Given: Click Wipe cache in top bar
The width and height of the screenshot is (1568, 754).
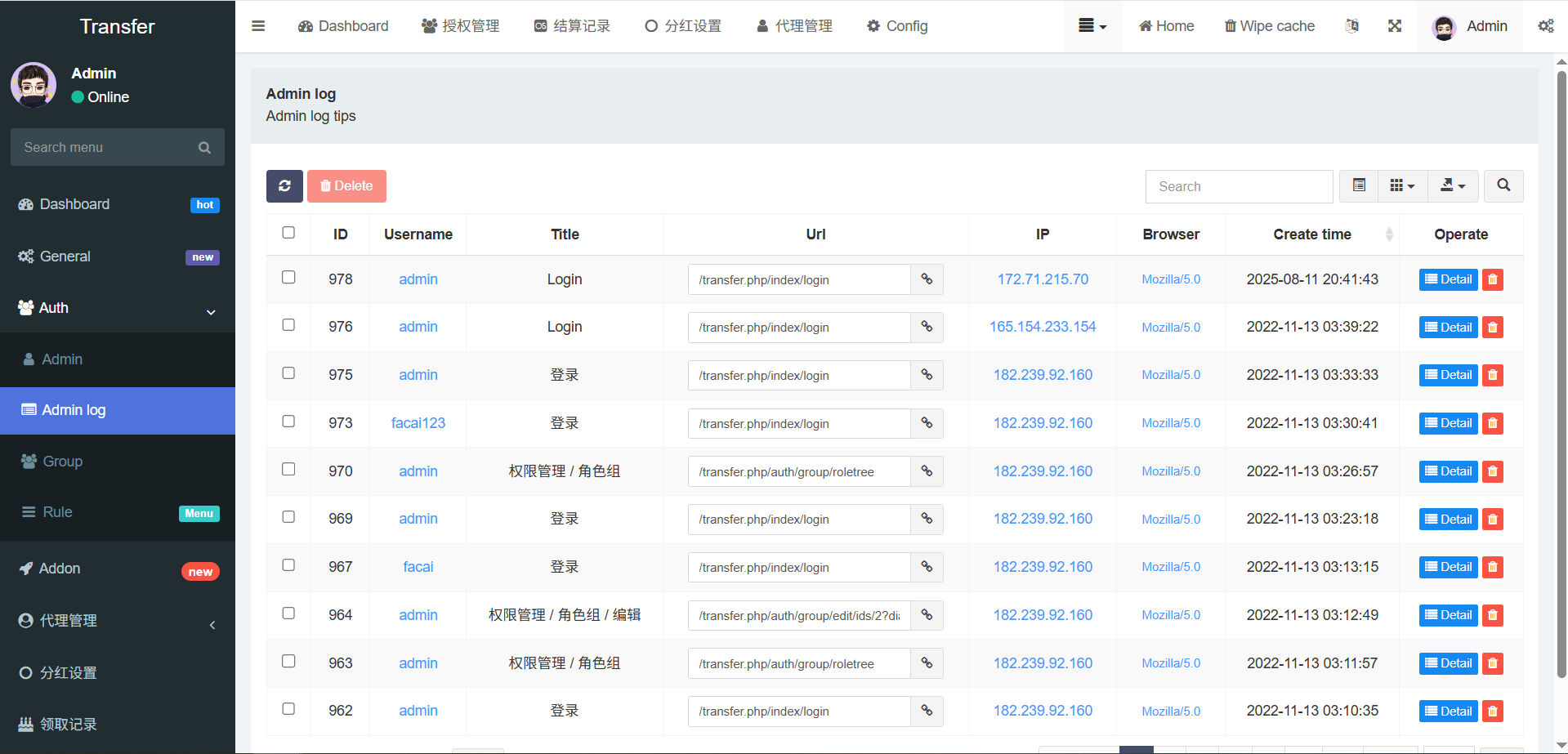Looking at the screenshot, I should [x=1270, y=26].
